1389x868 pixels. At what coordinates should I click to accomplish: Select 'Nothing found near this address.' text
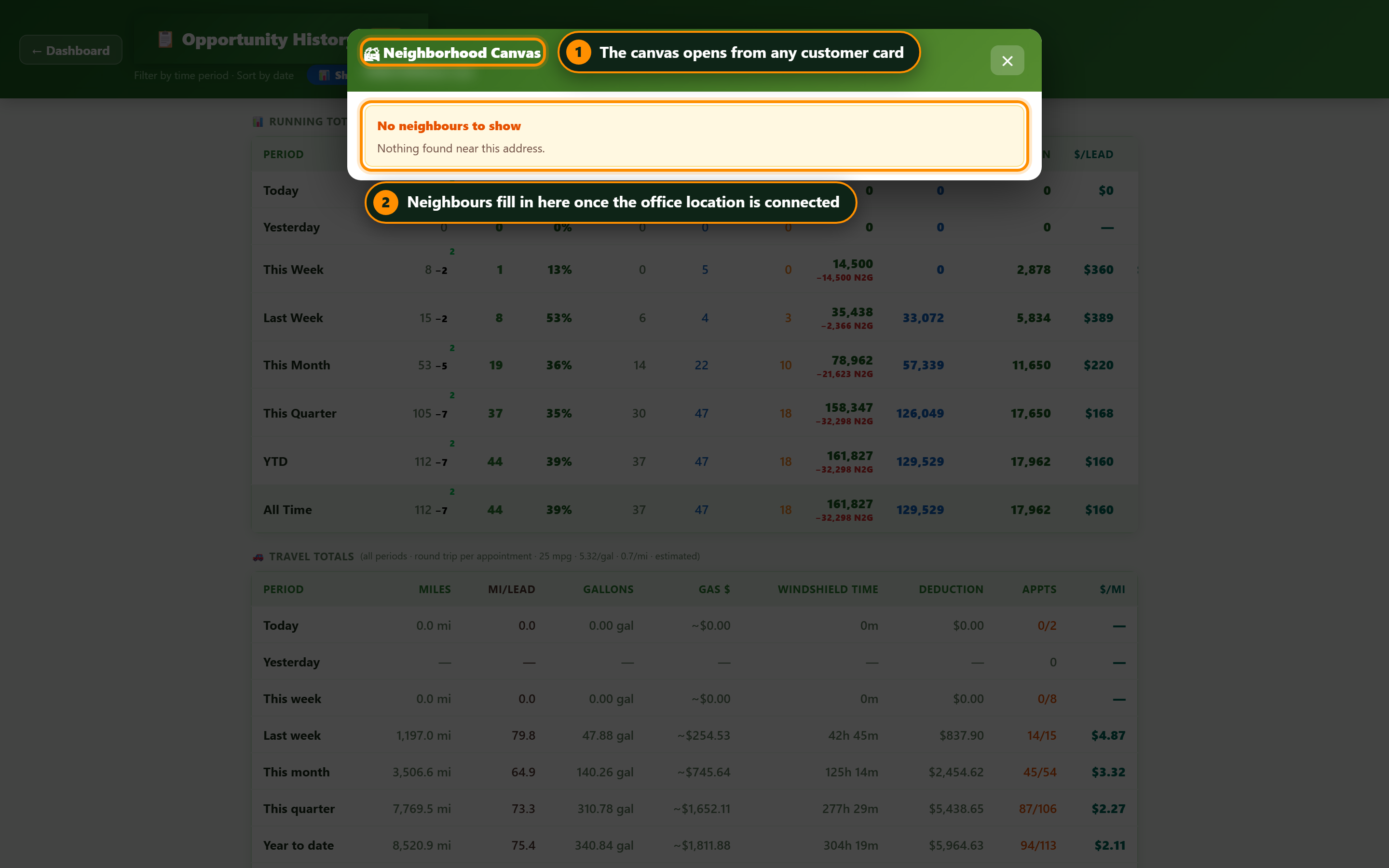tap(460, 148)
